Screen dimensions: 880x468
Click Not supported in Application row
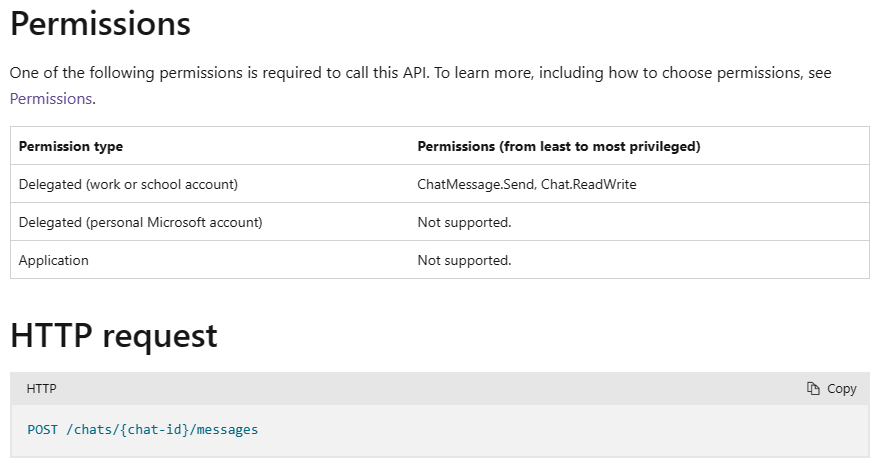coord(464,260)
